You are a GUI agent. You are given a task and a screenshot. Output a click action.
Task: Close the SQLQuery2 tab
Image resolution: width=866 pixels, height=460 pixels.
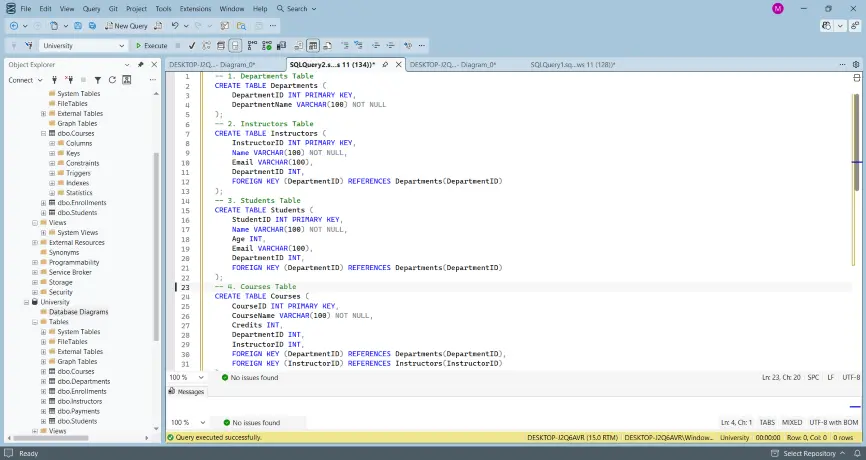coord(398,65)
